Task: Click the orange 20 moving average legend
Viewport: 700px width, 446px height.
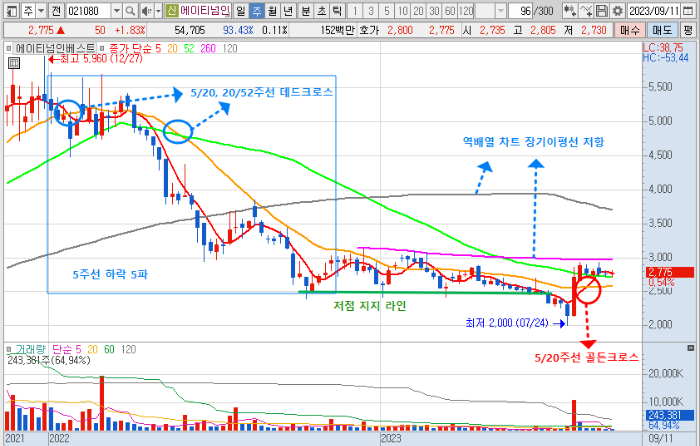Action: (172, 48)
